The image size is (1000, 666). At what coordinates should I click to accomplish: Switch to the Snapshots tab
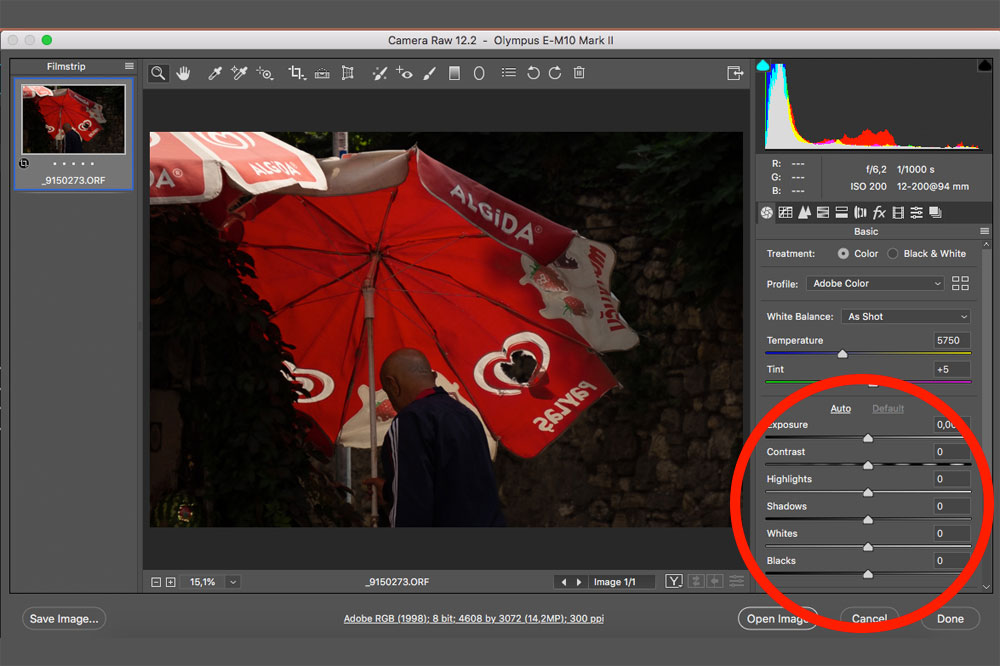click(936, 212)
